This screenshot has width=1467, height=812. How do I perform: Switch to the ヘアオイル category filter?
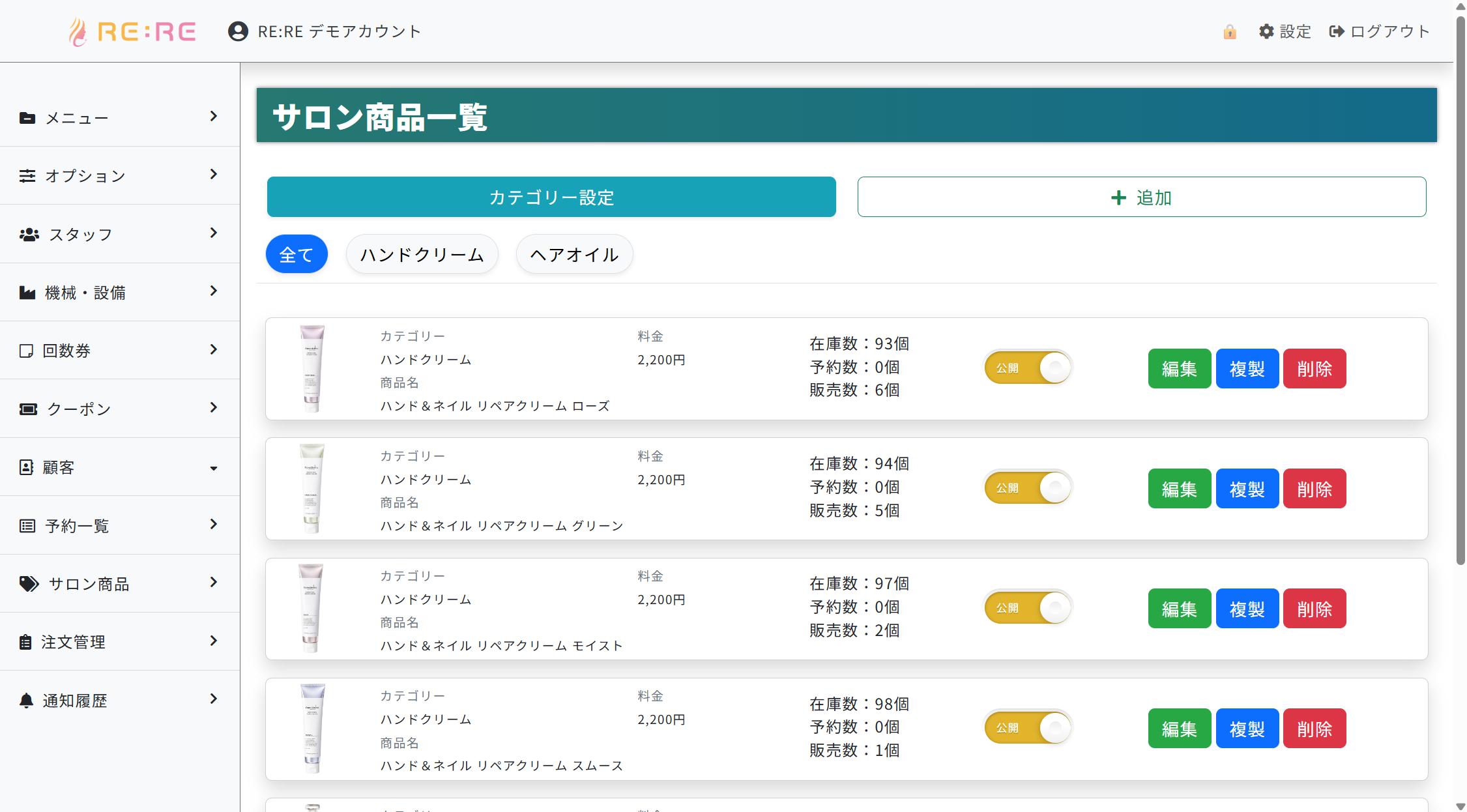pyautogui.click(x=574, y=254)
